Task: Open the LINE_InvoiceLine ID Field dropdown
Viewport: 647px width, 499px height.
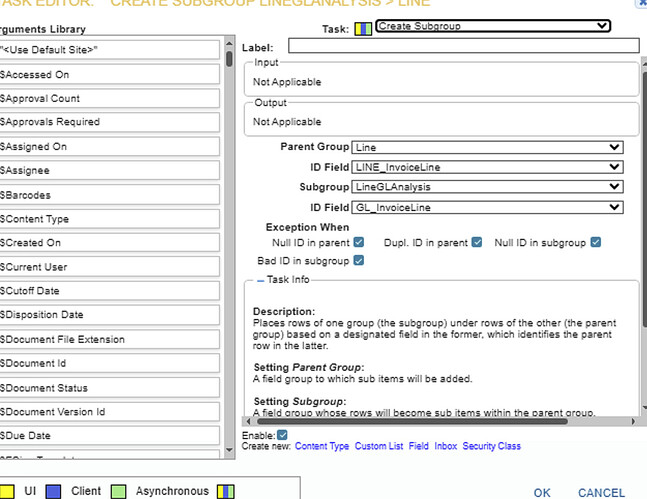Action: pyautogui.click(x=487, y=167)
